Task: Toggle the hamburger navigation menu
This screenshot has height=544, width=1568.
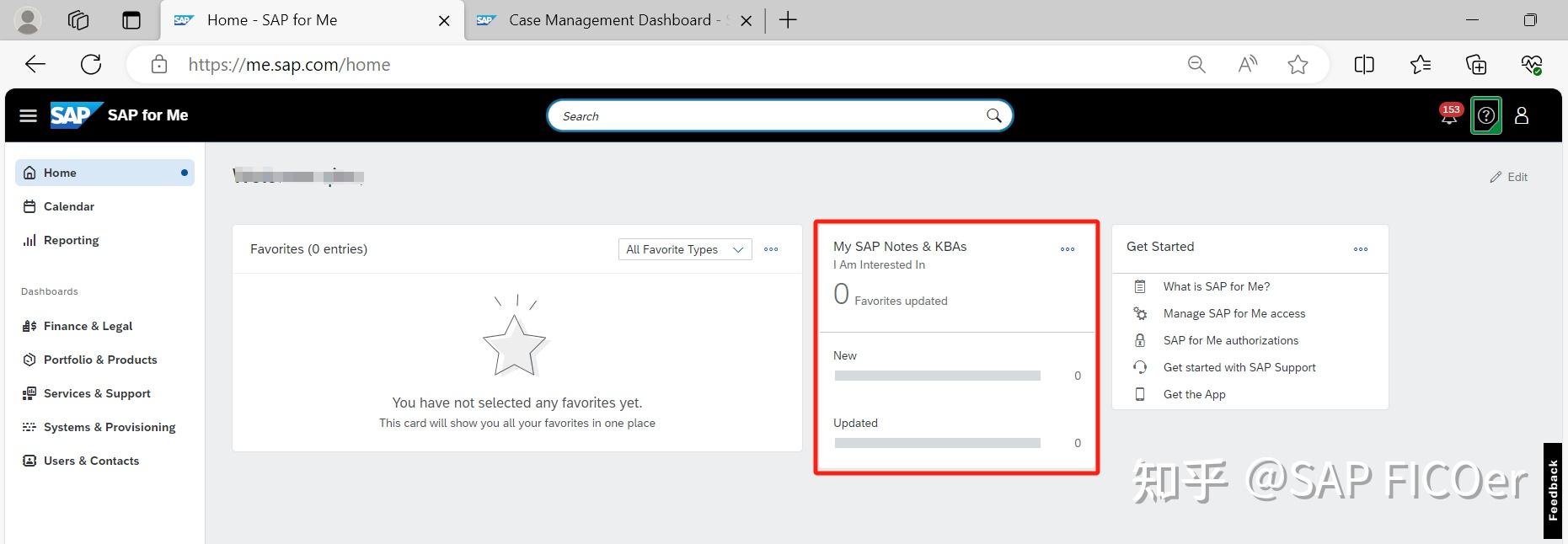Action: (x=28, y=115)
